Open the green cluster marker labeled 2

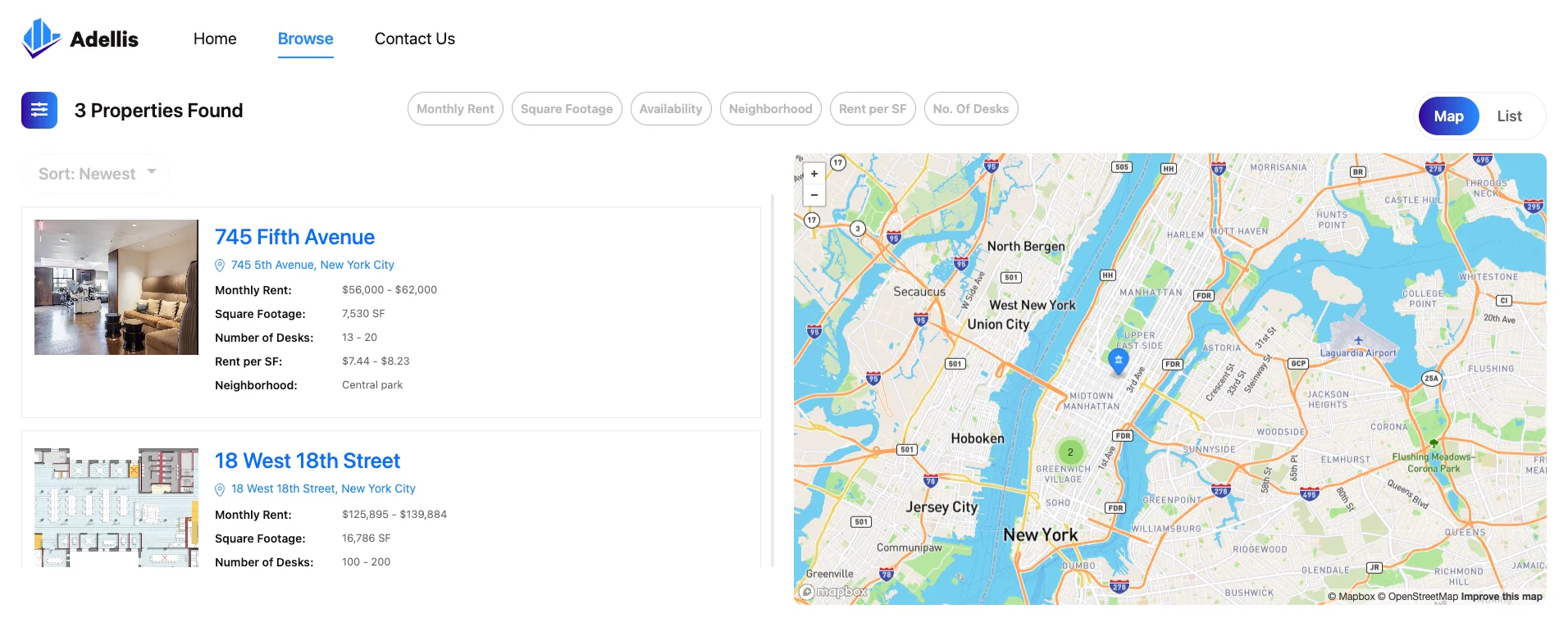pyautogui.click(x=1070, y=452)
